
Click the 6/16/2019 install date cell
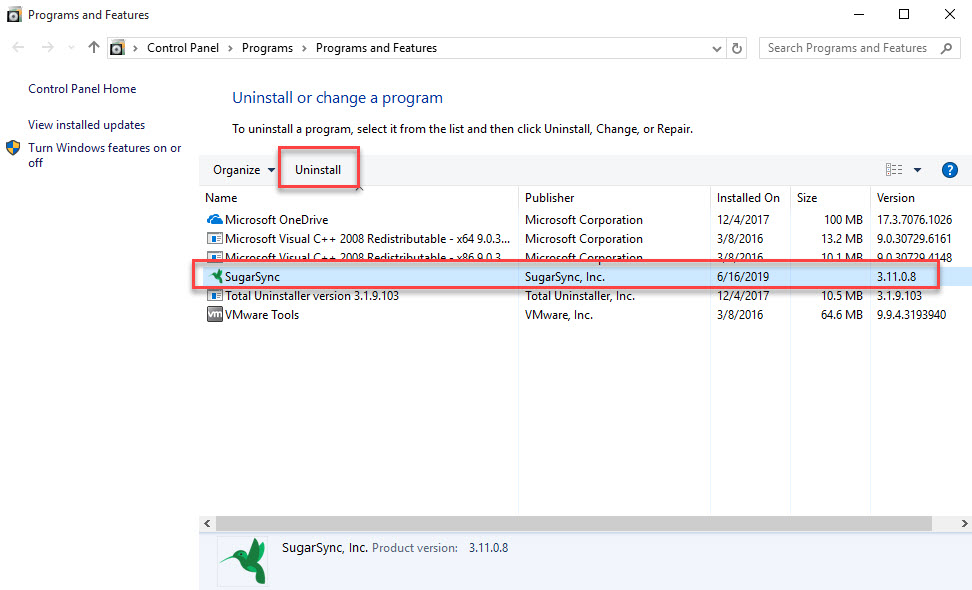(x=743, y=277)
